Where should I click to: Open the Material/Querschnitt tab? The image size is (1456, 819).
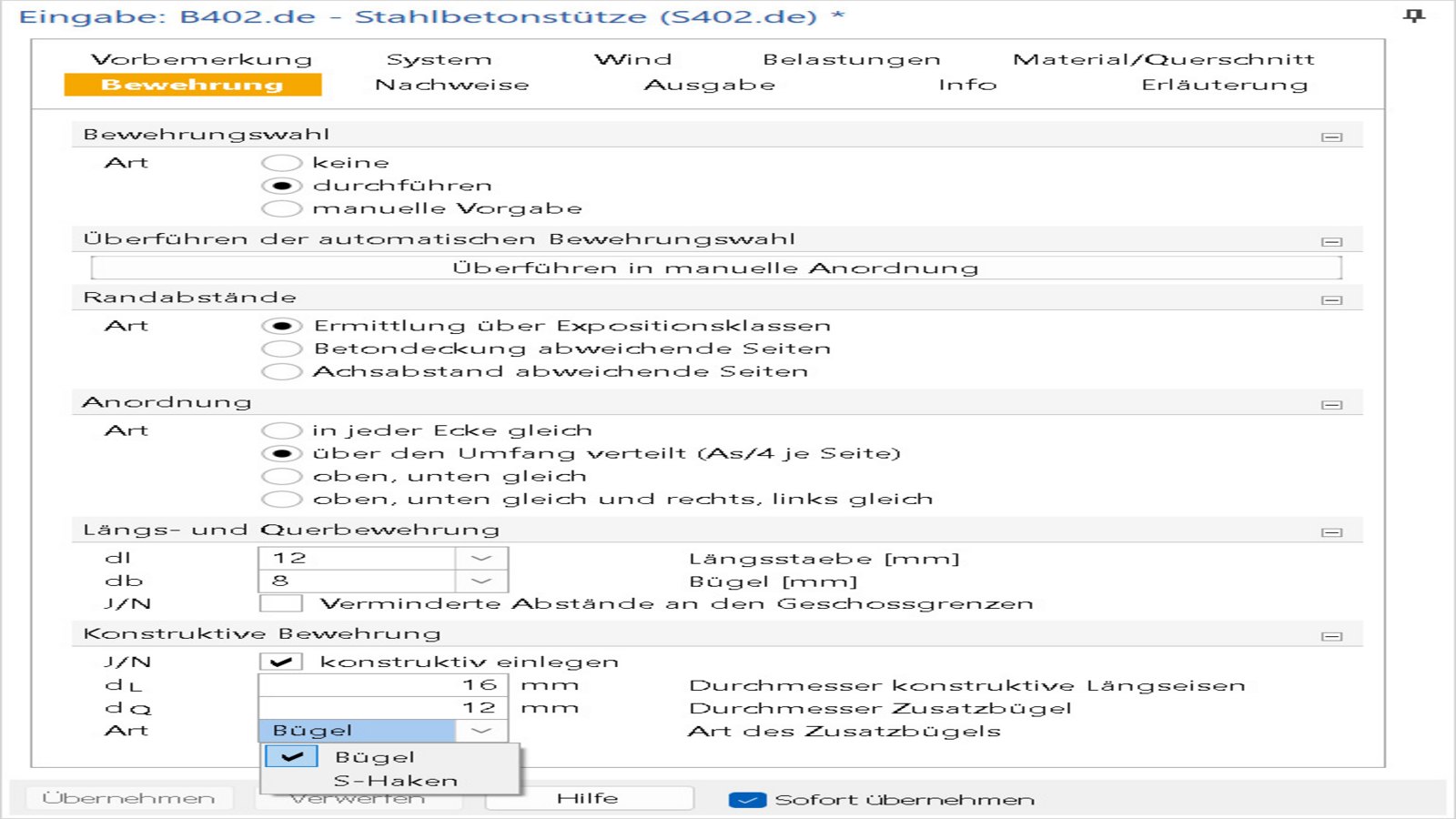pyautogui.click(x=1163, y=59)
